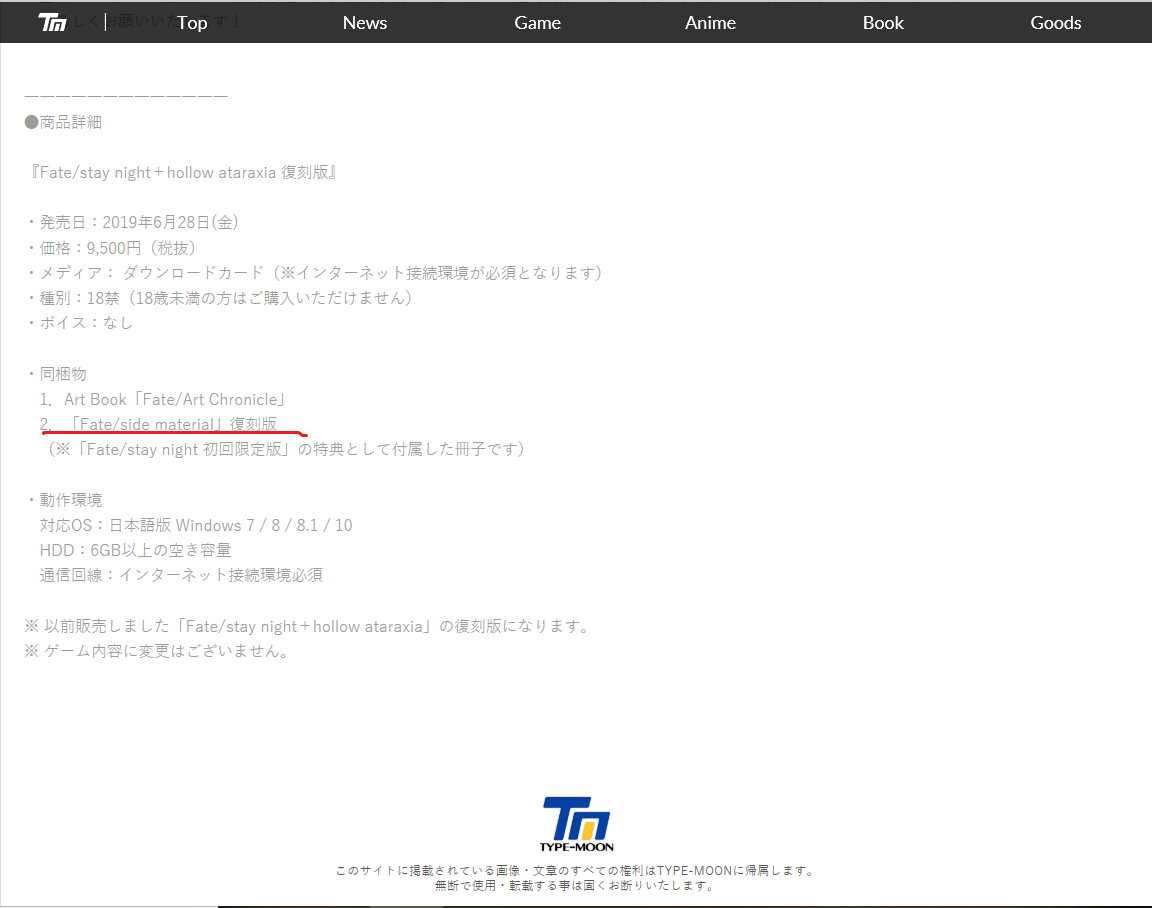Open the Goods page
The image size is (1152, 908).
click(x=1055, y=22)
